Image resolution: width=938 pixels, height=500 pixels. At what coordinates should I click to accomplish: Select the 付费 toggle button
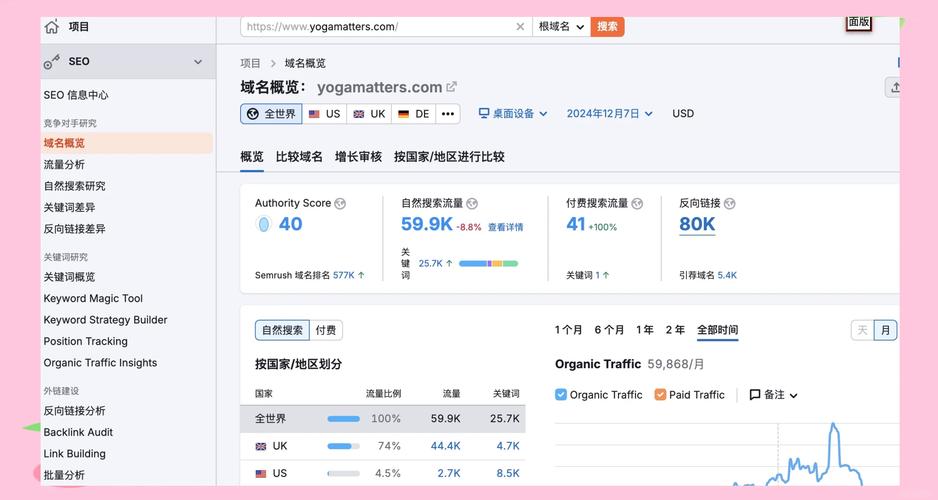pos(325,330)
